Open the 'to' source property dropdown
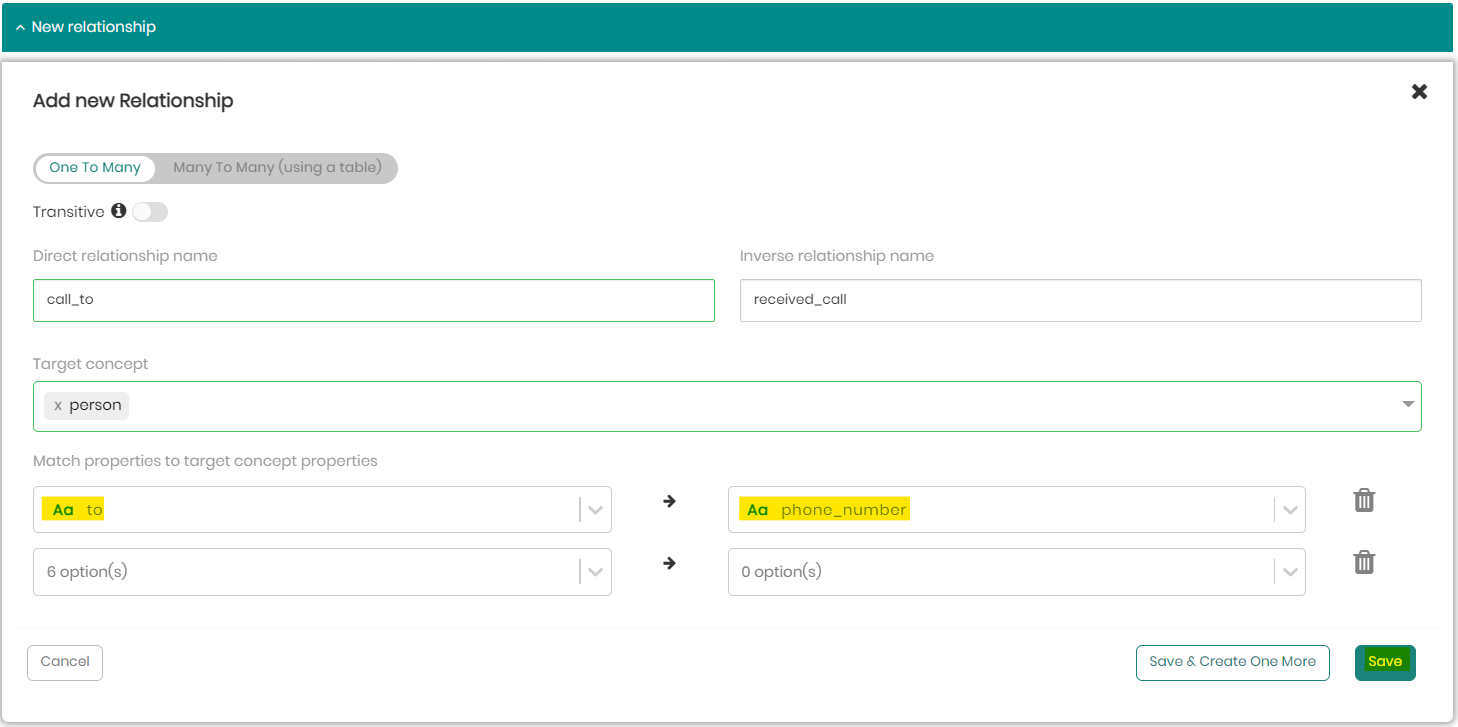 click(595, 510)
